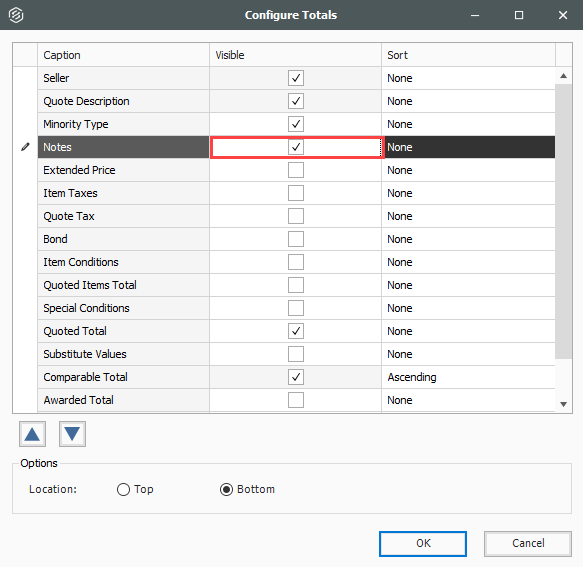
Task: Toggle the Quoted Total visible checkbox
Action: click(296, 331)
